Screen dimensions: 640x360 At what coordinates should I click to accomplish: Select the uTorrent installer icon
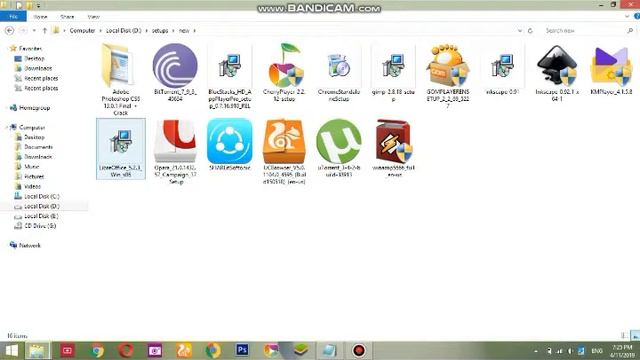[x=339, y=141]
